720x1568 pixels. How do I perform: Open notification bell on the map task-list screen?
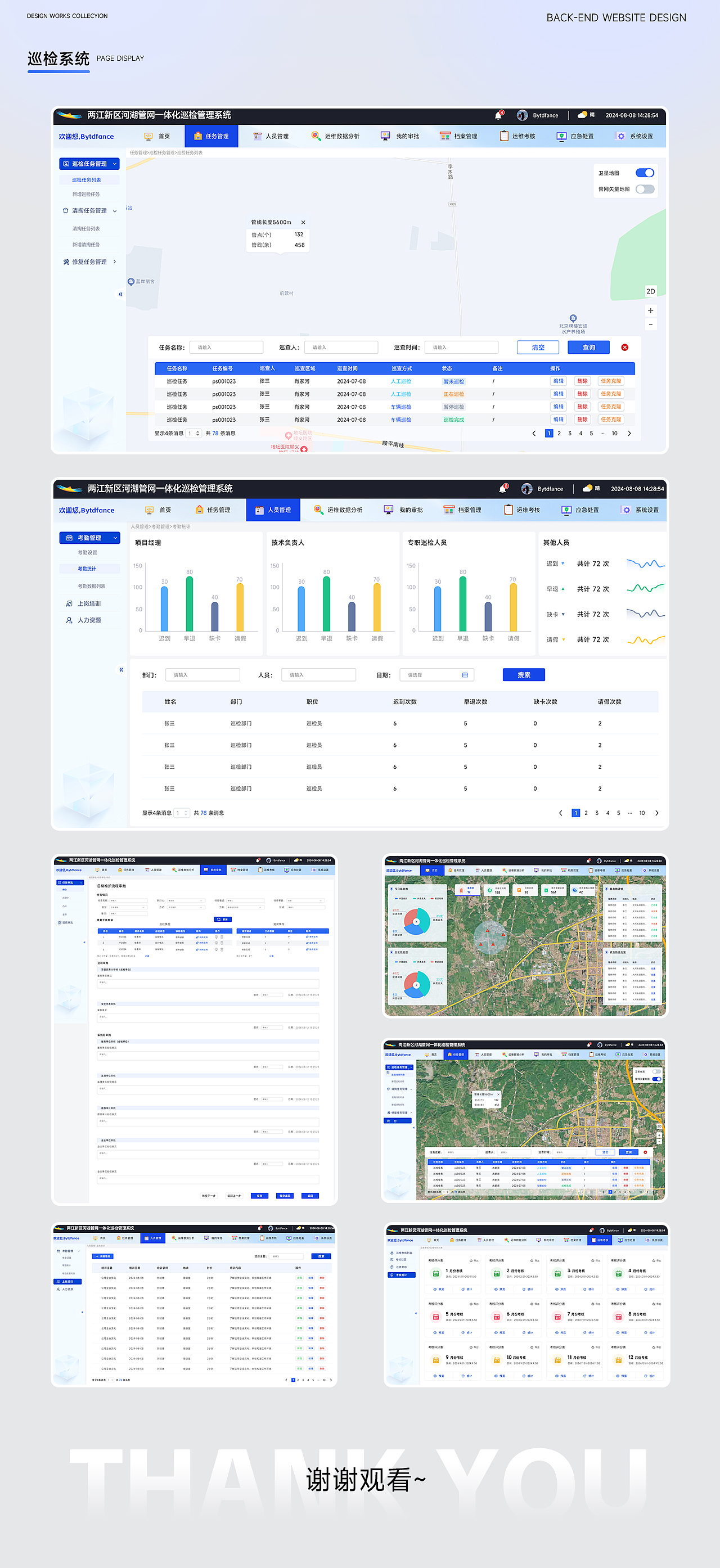tap(498, 115)
